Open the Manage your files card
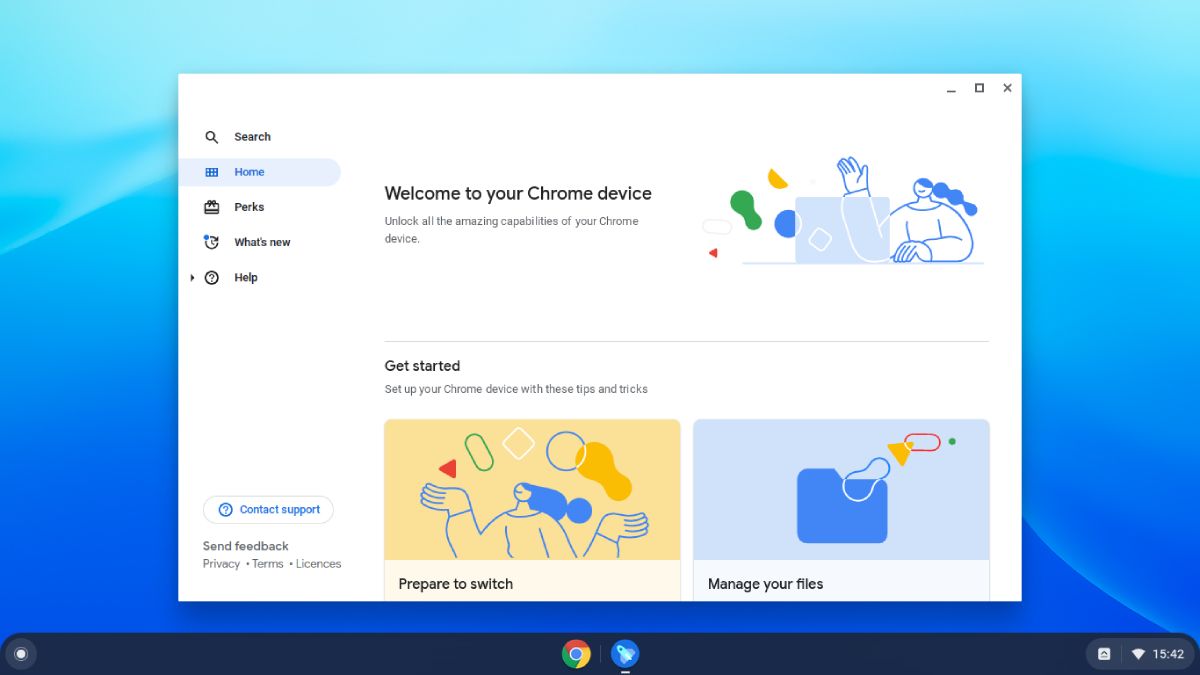Image resolution: width=1200 pixels, height=675 pixels. click(x=841, y=500)
